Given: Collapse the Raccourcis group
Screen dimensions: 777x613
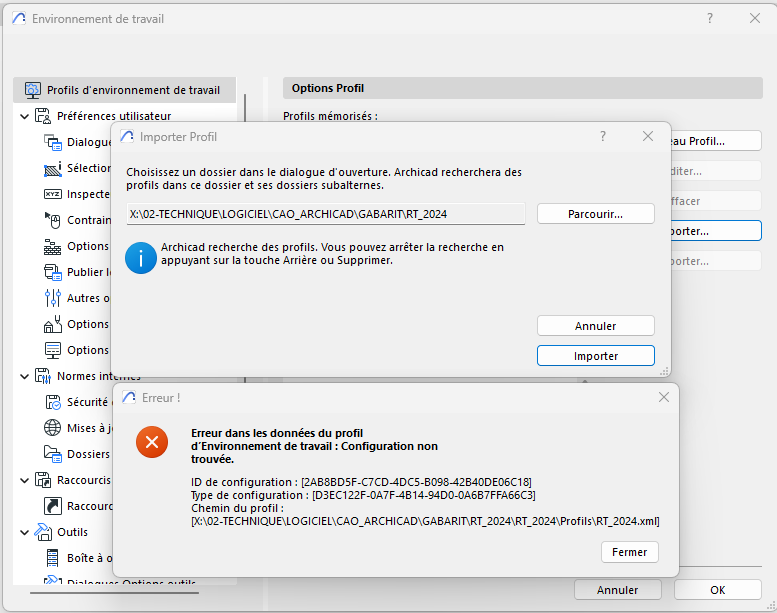Looking at the screenshot, I should [x=24, y=481].
